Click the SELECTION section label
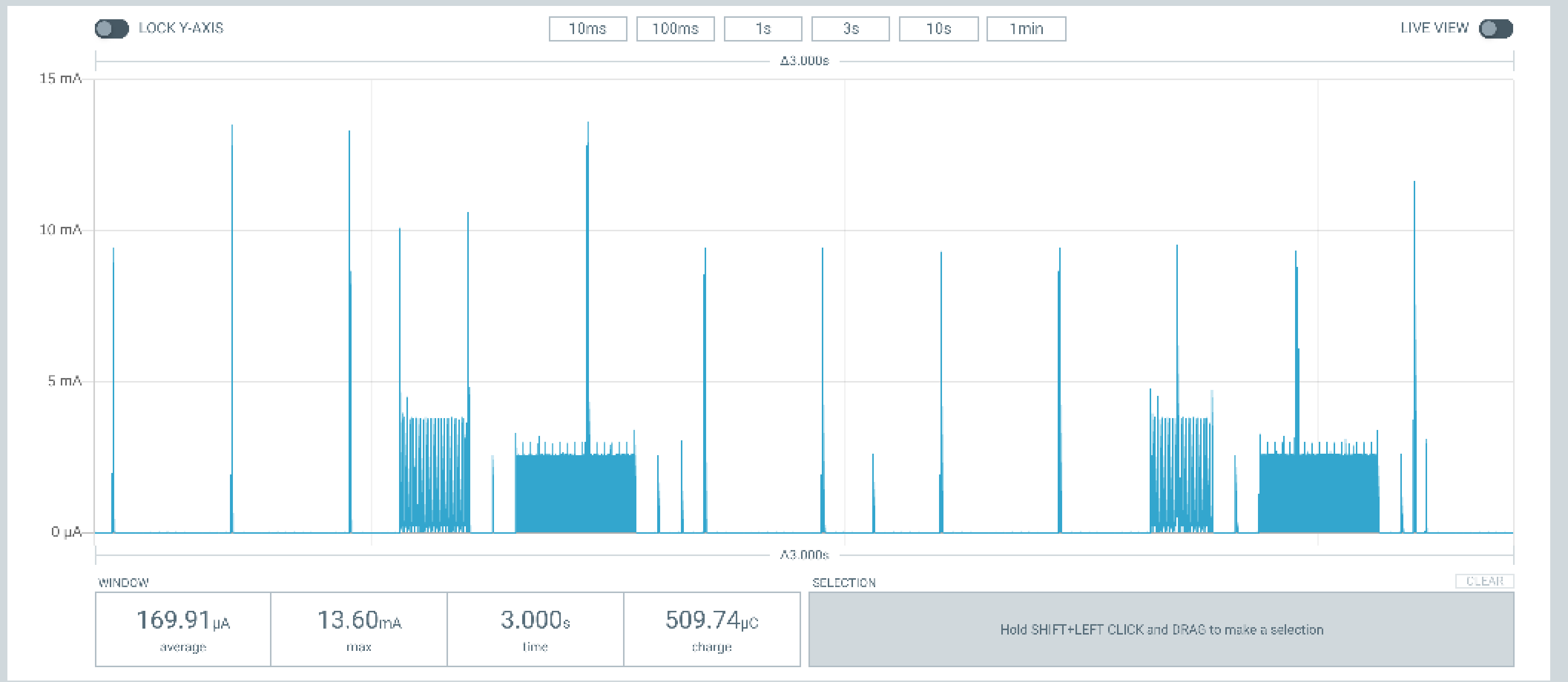1568x682 pixels. pos(844,582)
